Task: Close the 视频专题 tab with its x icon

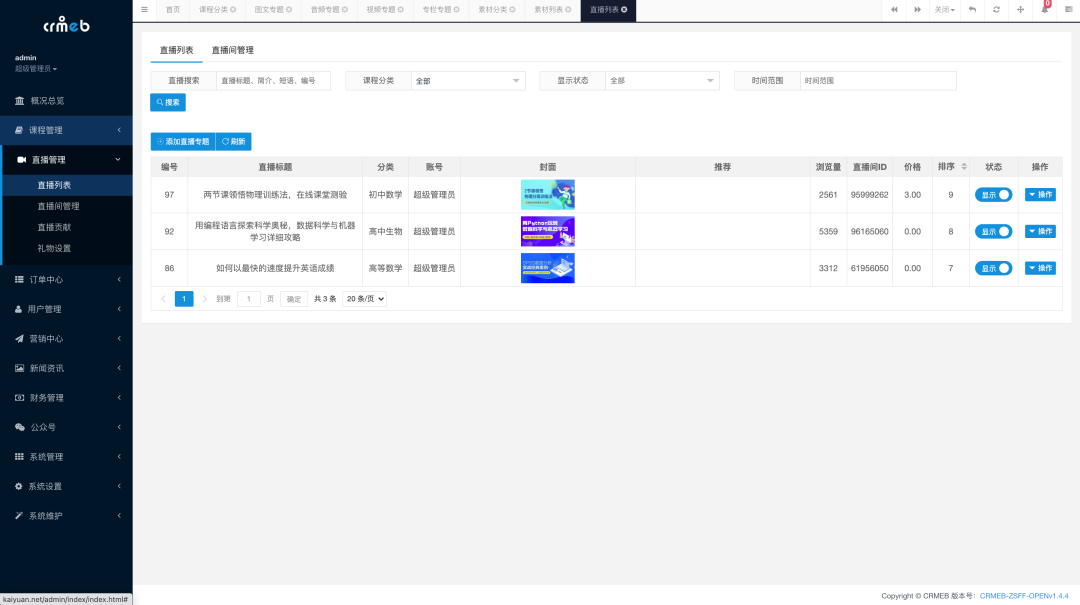Action: pyautogui.click(x=400, y=10)
